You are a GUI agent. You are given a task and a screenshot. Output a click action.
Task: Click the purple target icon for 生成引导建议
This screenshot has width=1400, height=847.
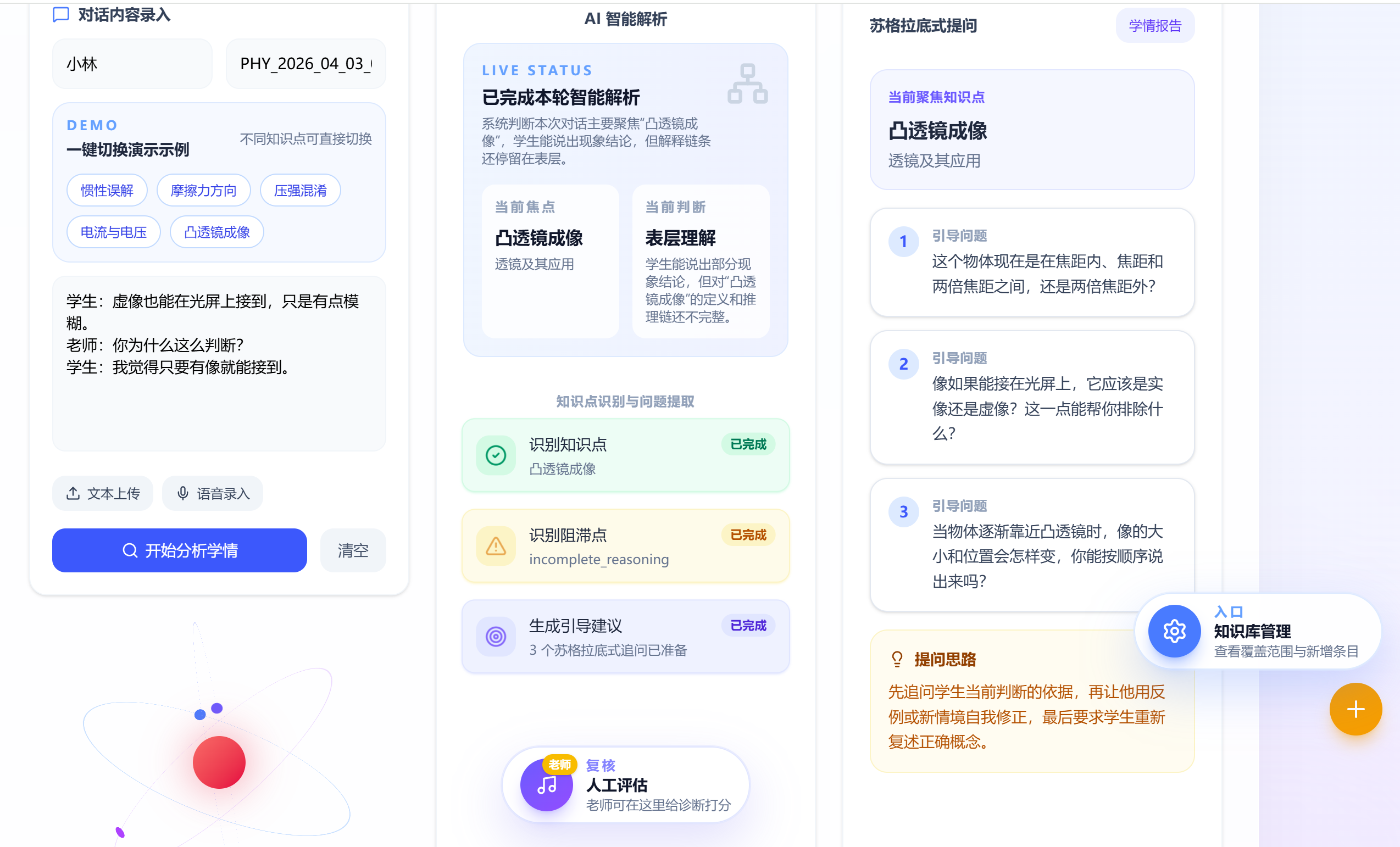[x=496, y=637]
